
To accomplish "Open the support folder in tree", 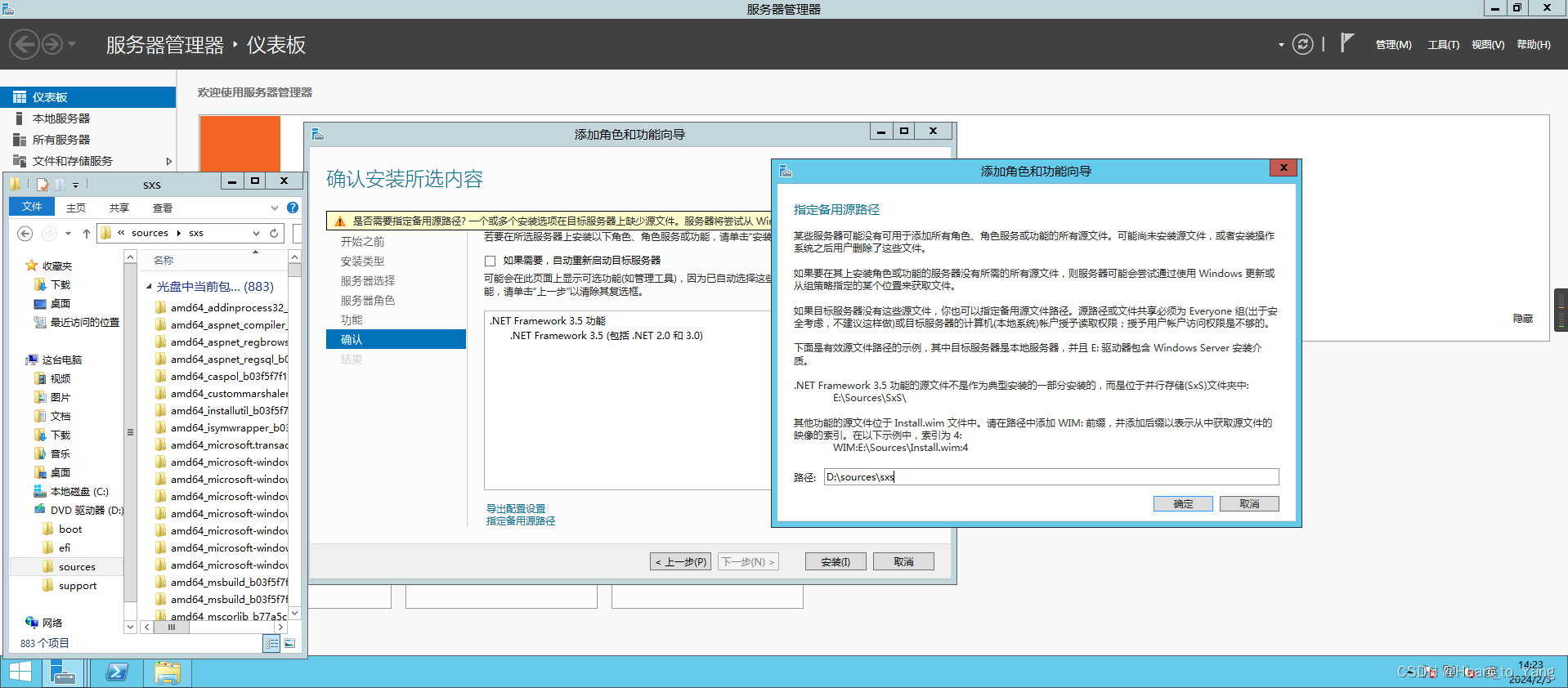I will pyautogui.click(x=69, y=586).
